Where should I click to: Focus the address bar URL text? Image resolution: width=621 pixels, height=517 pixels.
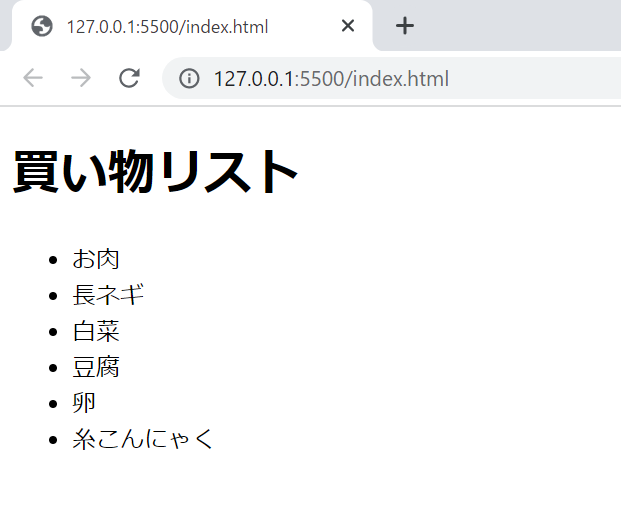point(331,79)
